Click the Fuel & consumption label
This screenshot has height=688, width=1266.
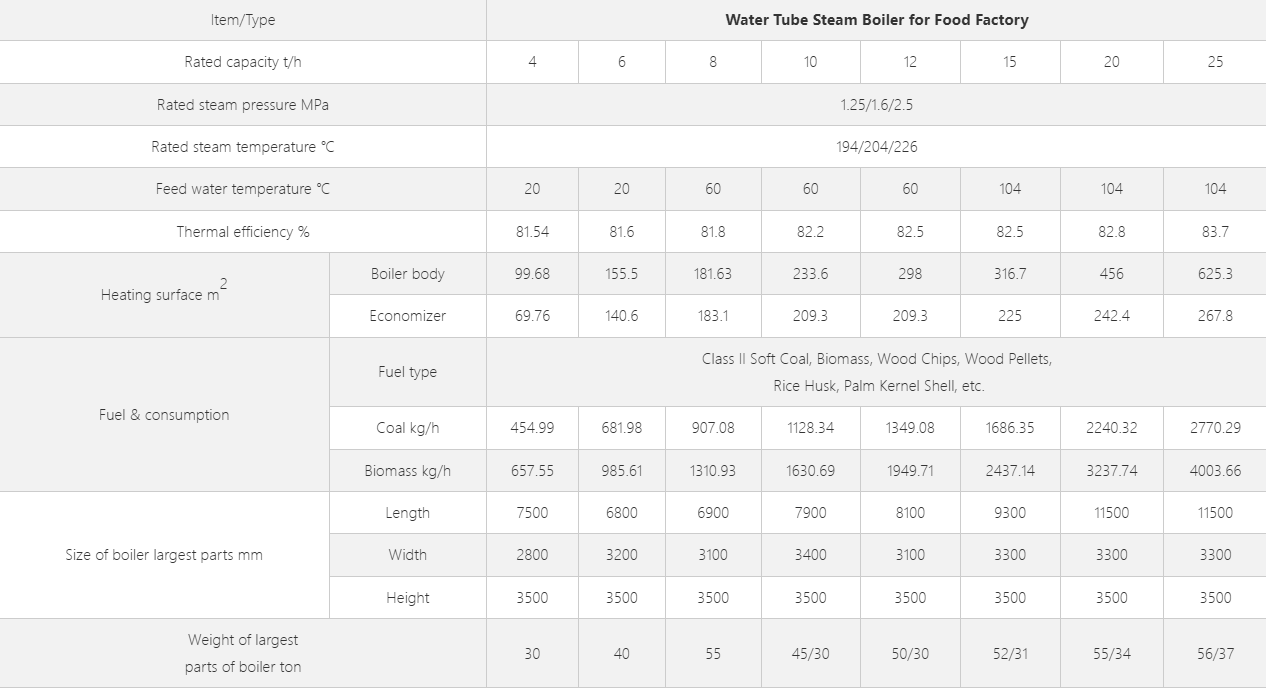coord(164,414)
